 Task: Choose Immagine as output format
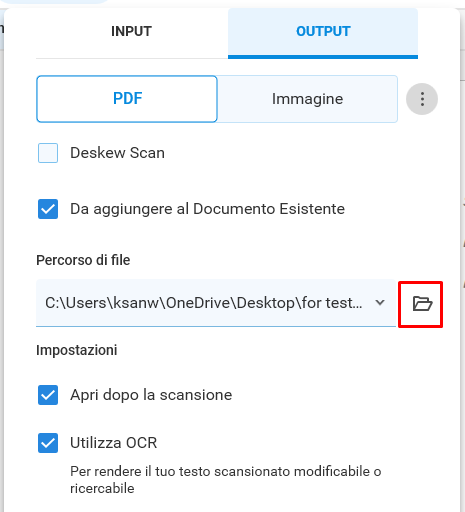(307, 99)
